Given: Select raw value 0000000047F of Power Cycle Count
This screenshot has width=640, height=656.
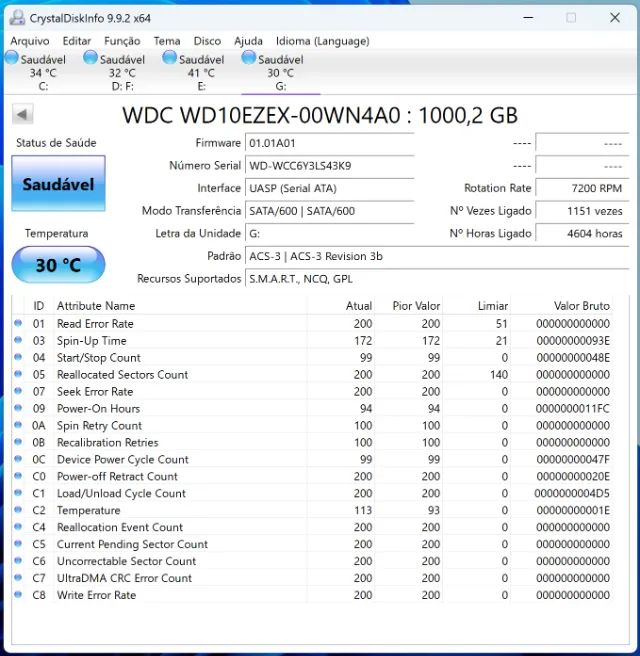Looking at the screenshot, I should [573, 459].
